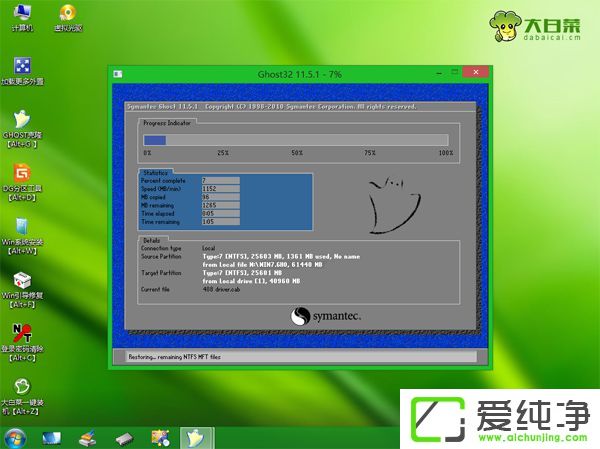
Task: Select the active Ghost taskbar button
Action: (197, 437)
